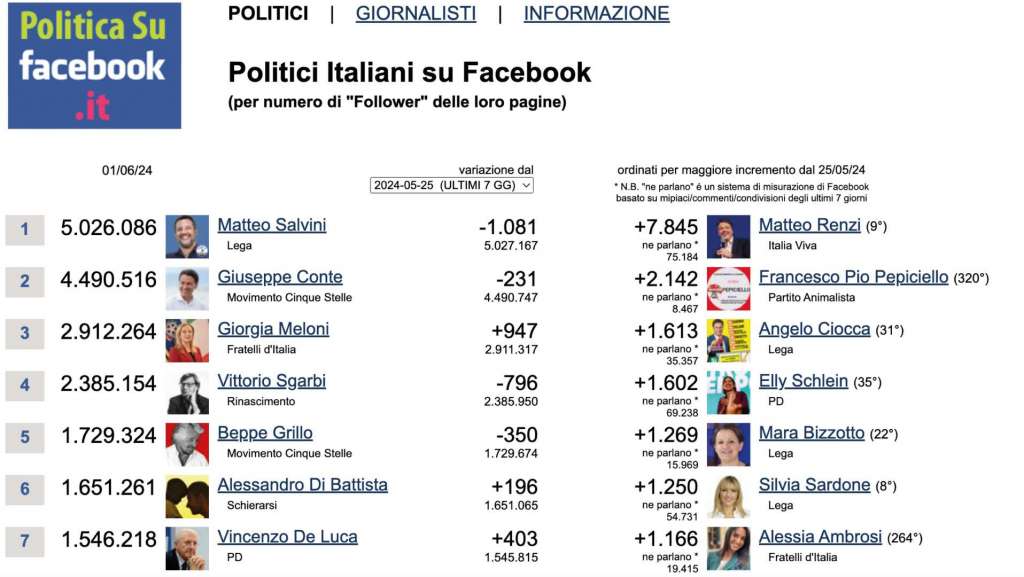Open Giuseppe Conte's profile link
The width and height of the screenshot is (1024, 577).
[x=280, y=277]
